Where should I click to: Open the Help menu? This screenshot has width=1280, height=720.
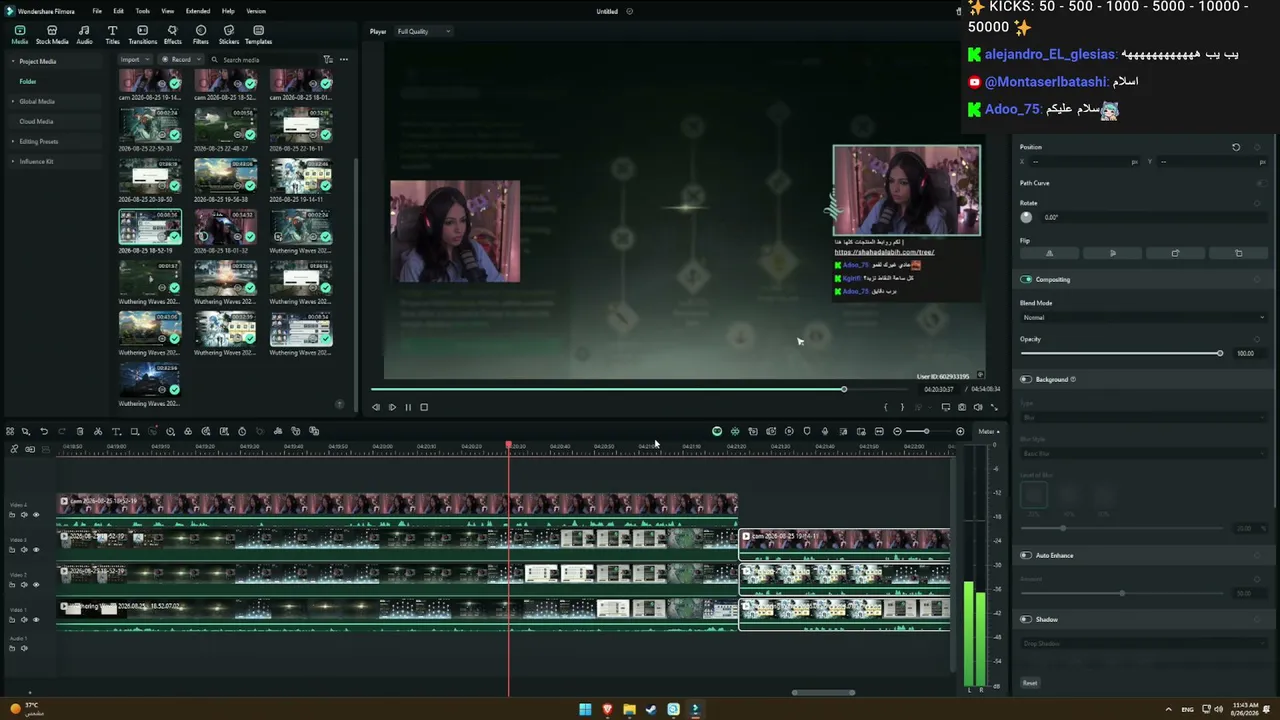point(228,11)
